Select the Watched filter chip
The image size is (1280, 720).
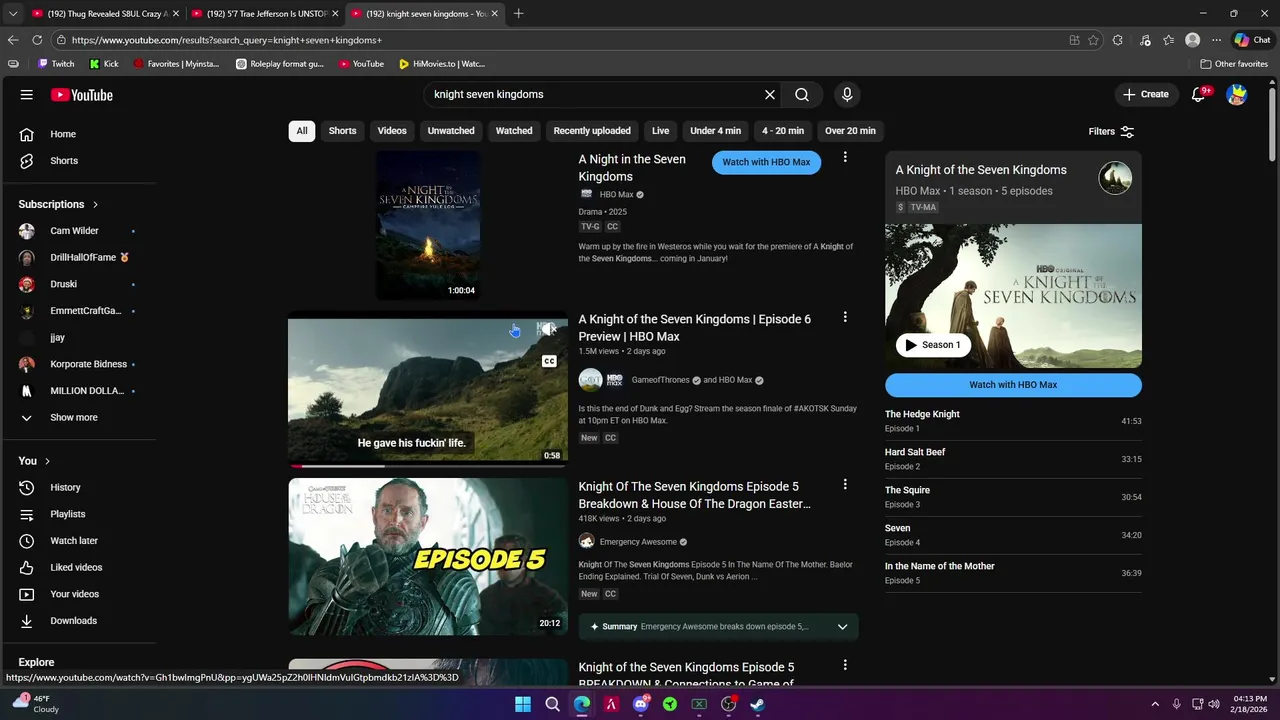click(x=514, y=131)
